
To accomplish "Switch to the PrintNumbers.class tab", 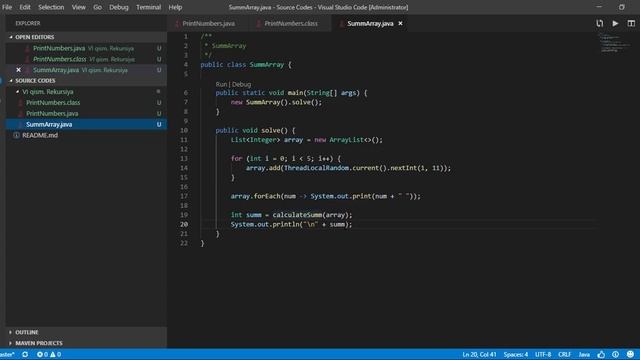I will (290, 24).
